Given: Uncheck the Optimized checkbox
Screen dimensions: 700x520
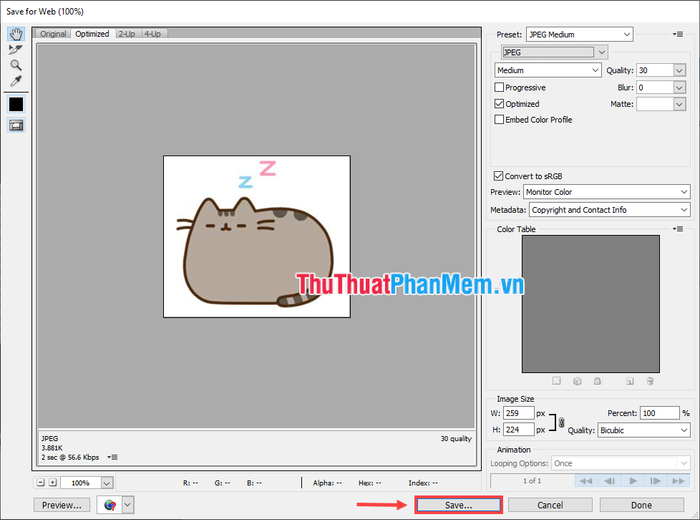Looking at the screenshot, I should click(499, 104).
